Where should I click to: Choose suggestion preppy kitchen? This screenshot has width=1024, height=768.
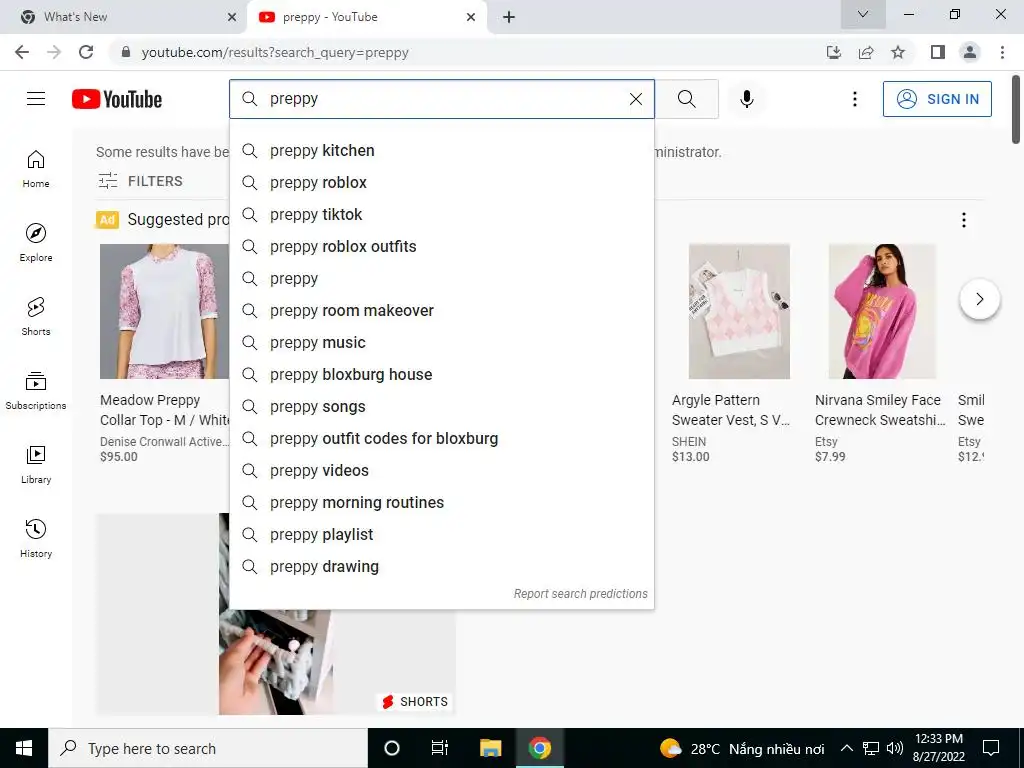click(441, 151)
